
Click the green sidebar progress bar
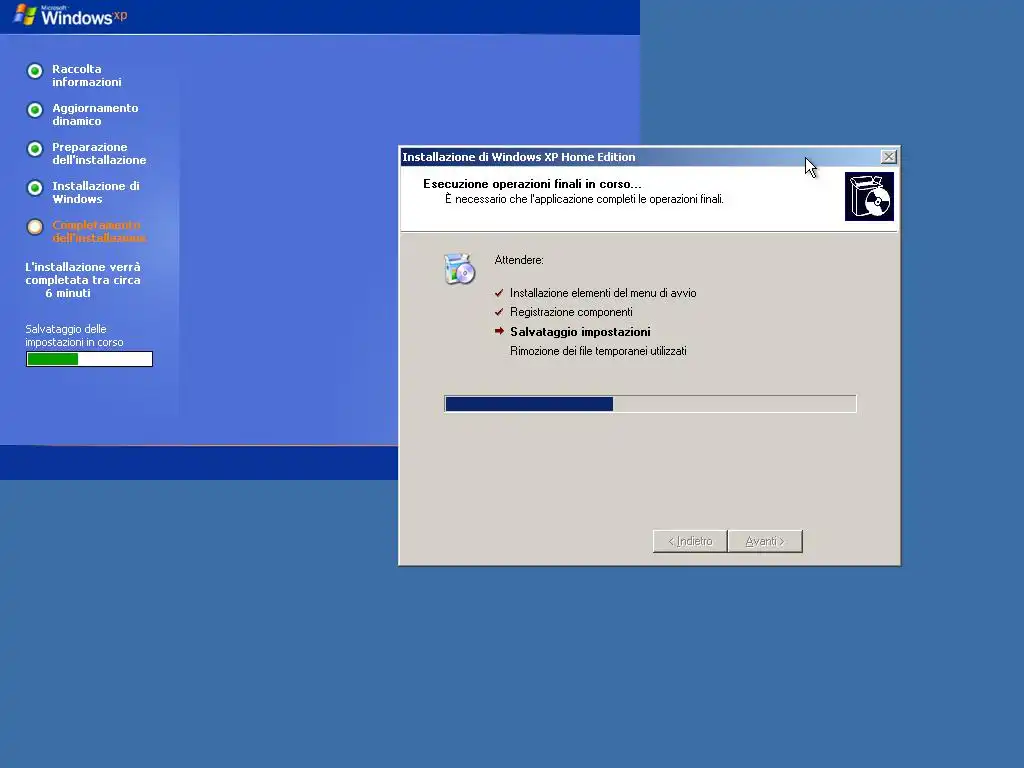[x=89, y=359]
